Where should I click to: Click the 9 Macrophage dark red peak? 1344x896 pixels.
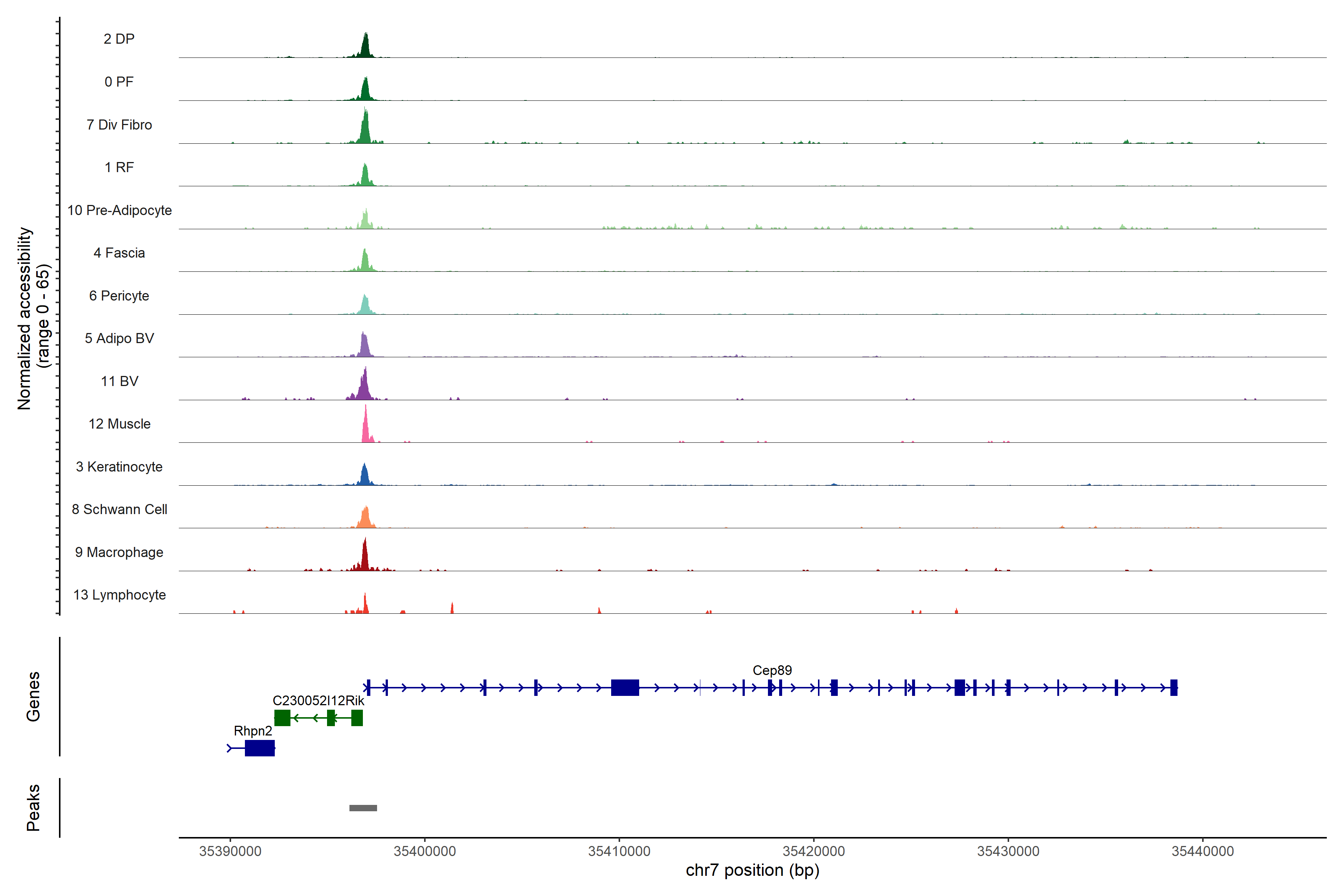pos(365,557)
